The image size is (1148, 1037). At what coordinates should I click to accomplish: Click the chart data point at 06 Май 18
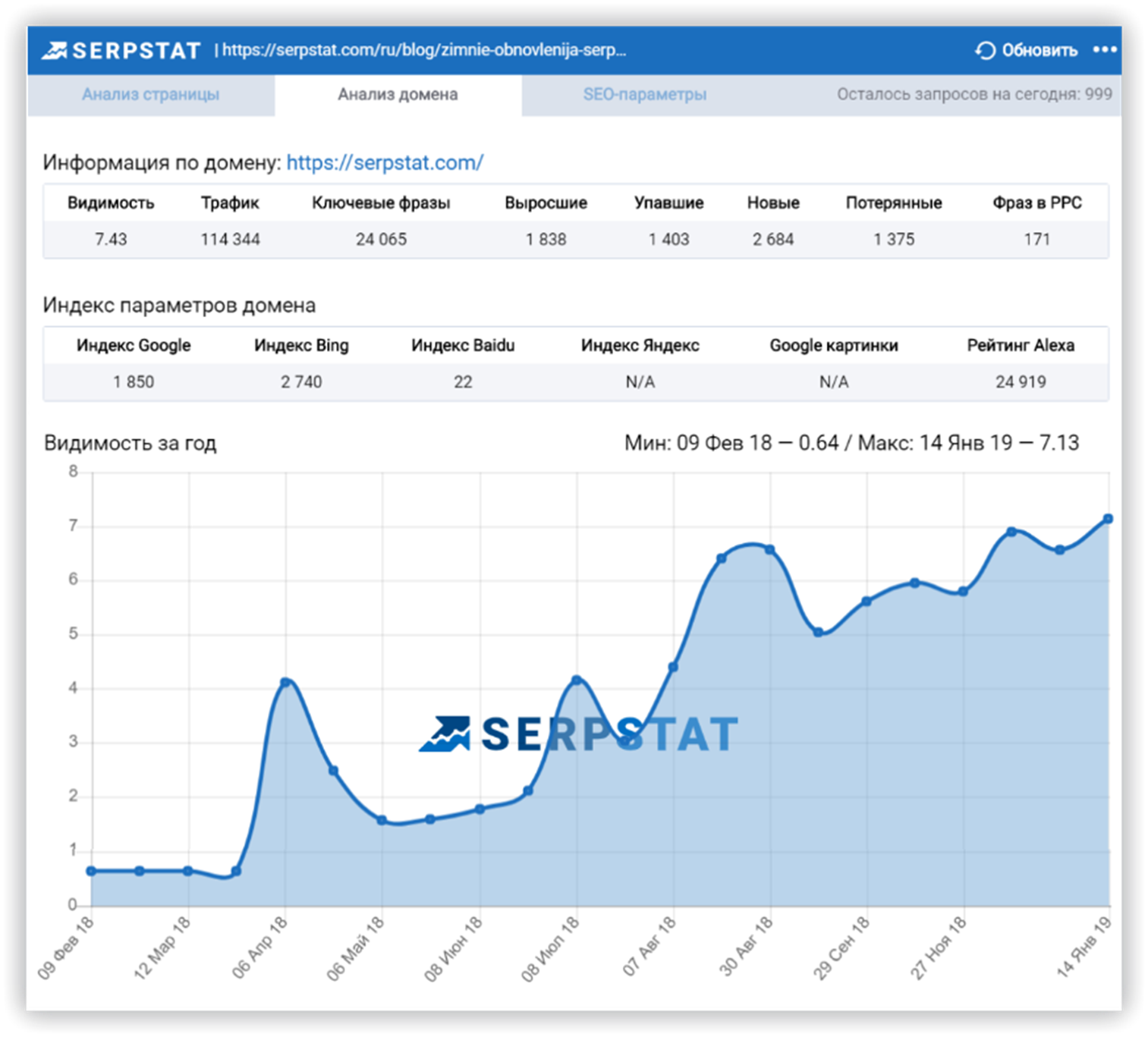pyautogui.click(x=382, y=820)
